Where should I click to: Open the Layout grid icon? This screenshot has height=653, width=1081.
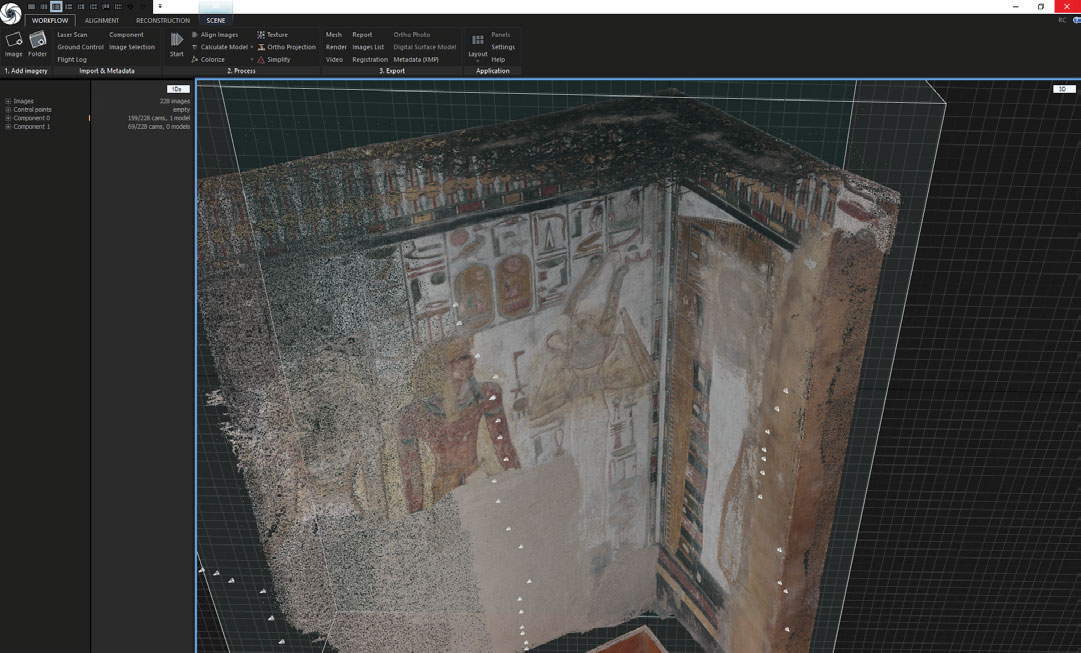(477, 40)
